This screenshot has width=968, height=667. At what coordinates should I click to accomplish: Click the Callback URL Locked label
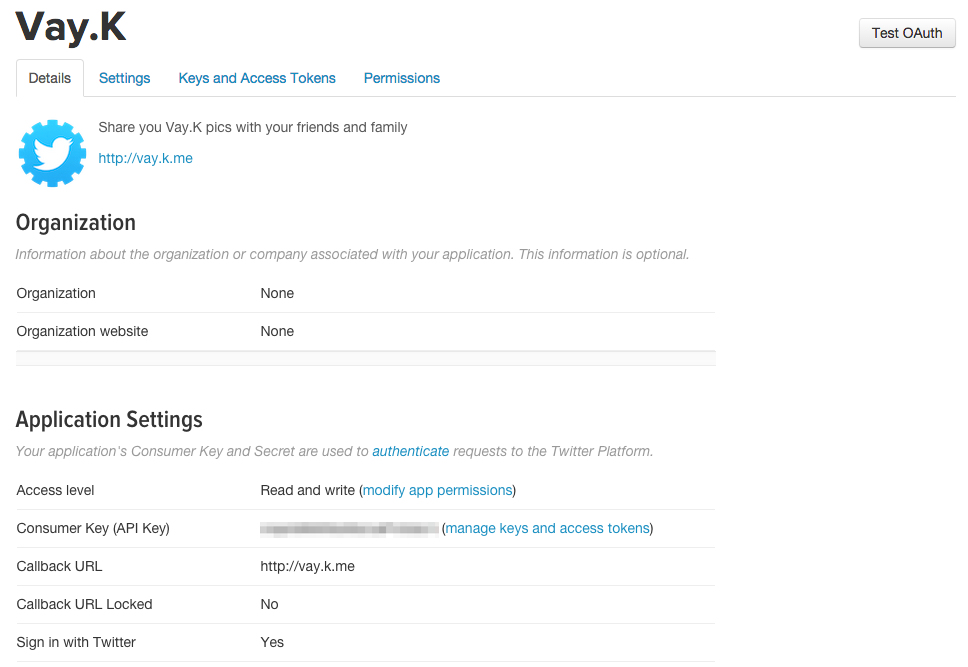click(85, 604)
